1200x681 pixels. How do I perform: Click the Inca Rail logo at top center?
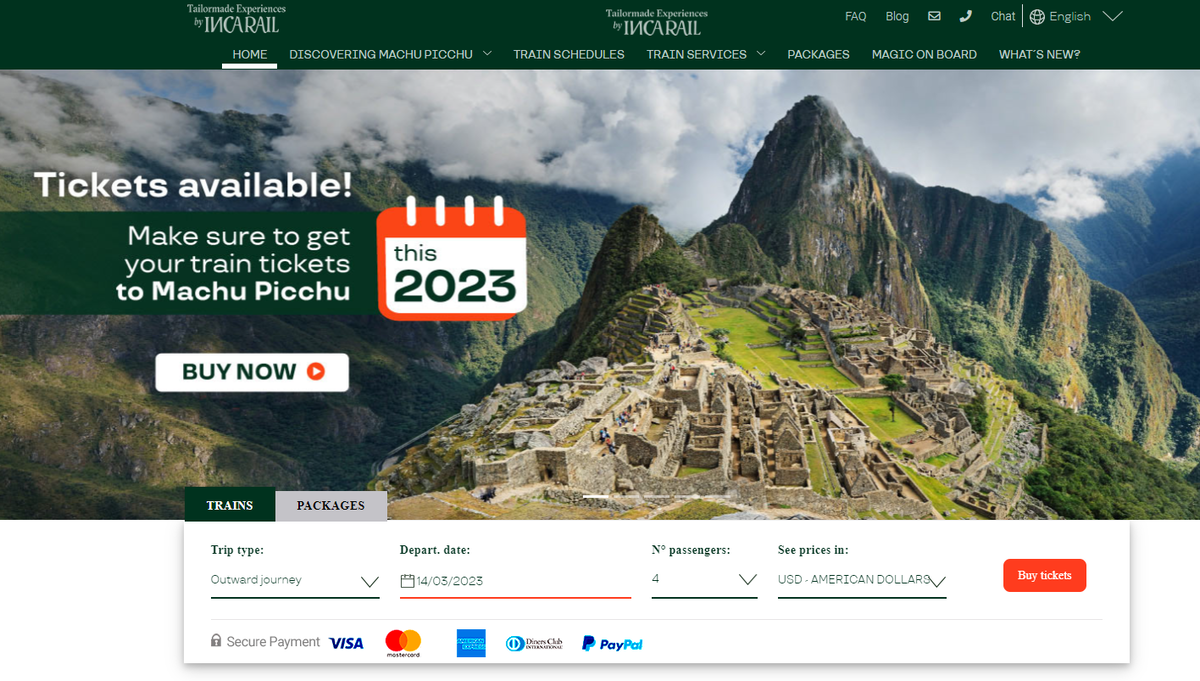(656, 22)
